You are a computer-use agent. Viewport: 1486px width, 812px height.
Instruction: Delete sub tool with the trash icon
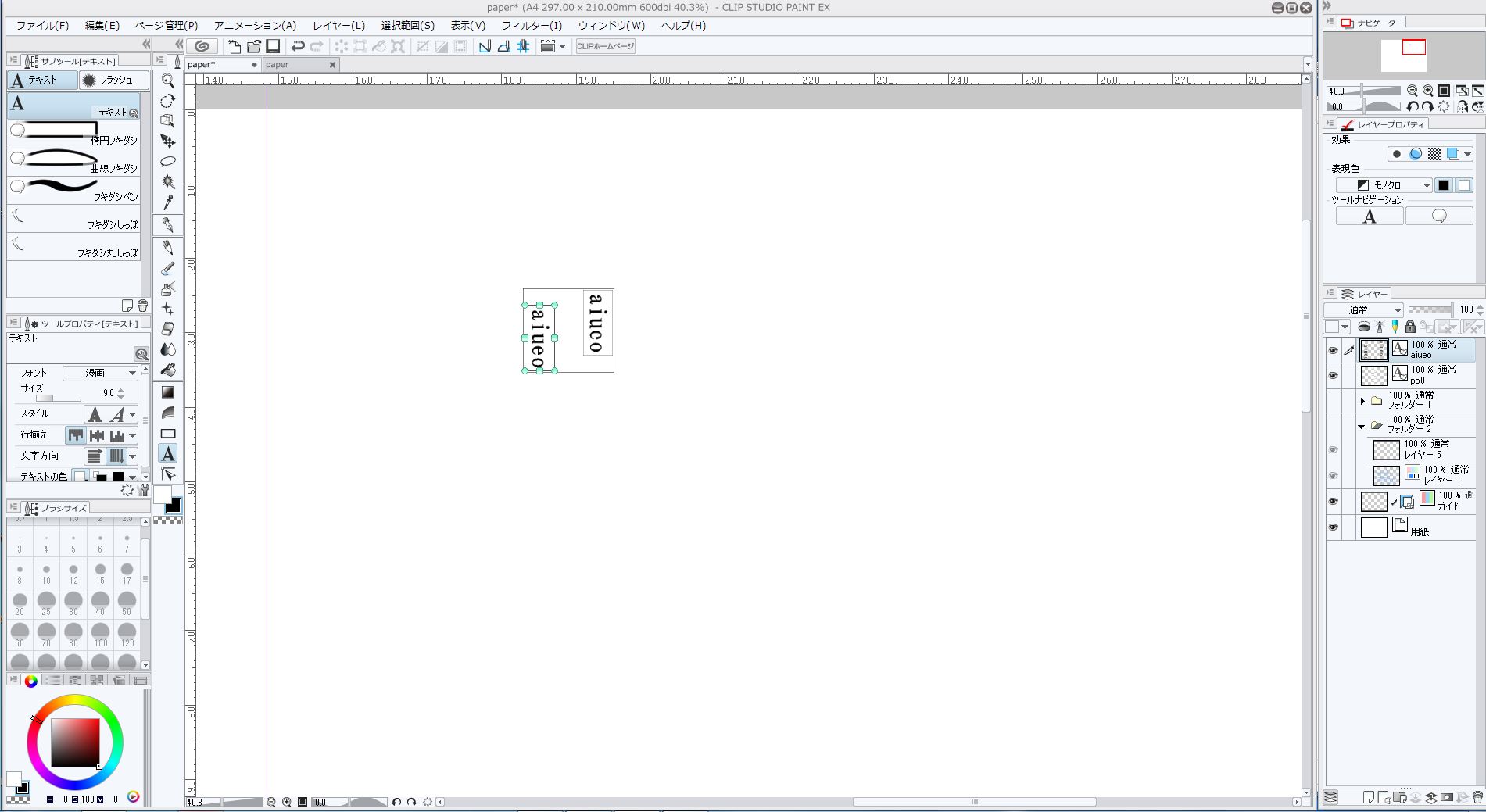[142, 306]
